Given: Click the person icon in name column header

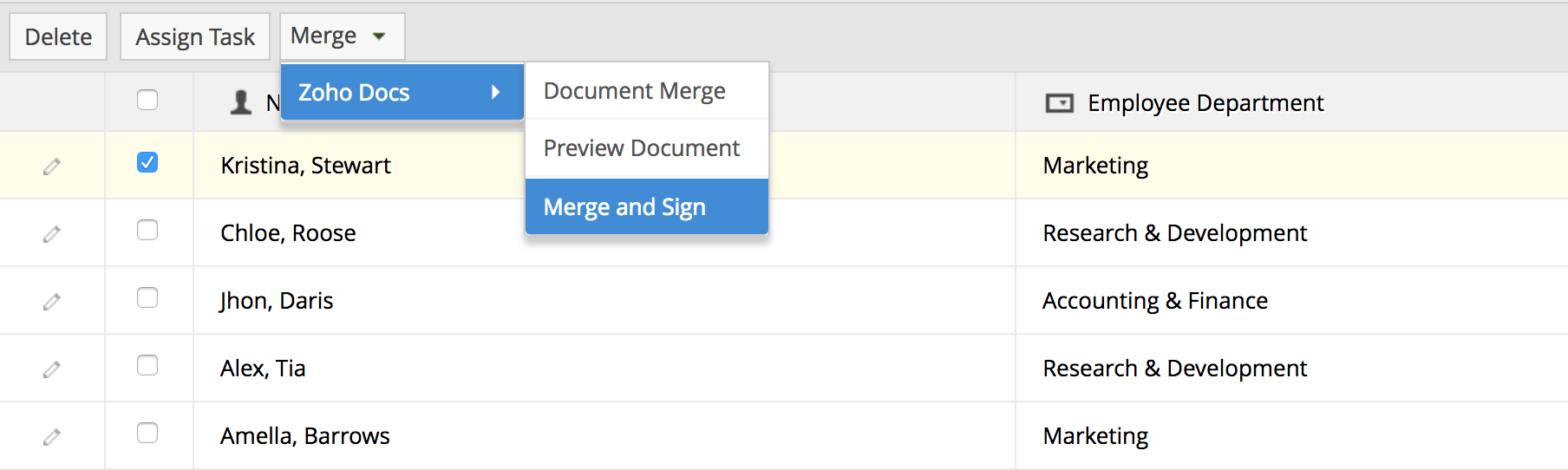Looking at the screenshot, I should coord(241,102).
